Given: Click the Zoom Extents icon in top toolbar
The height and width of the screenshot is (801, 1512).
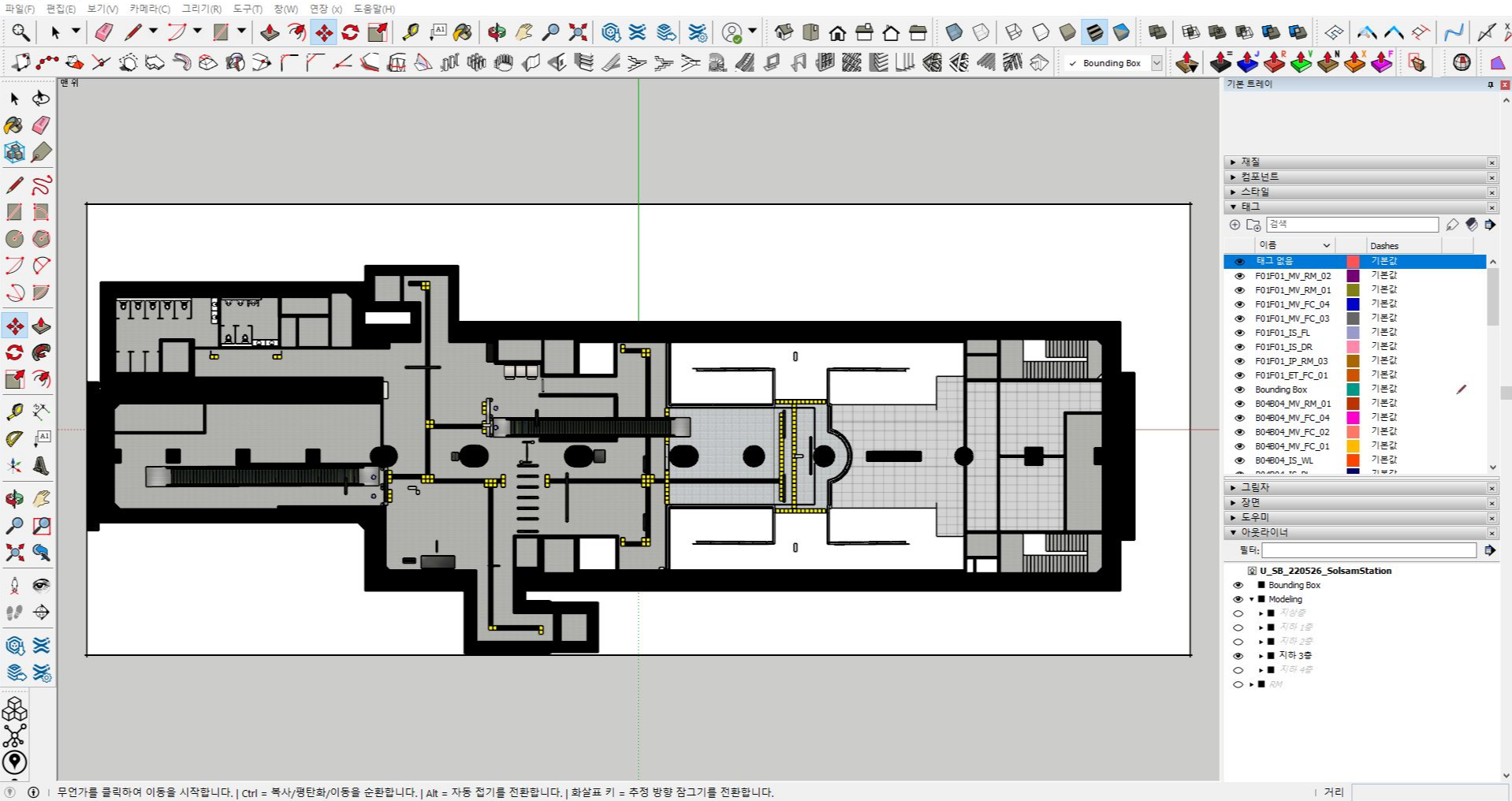Looking at the screenshot, I should point(578,32).
